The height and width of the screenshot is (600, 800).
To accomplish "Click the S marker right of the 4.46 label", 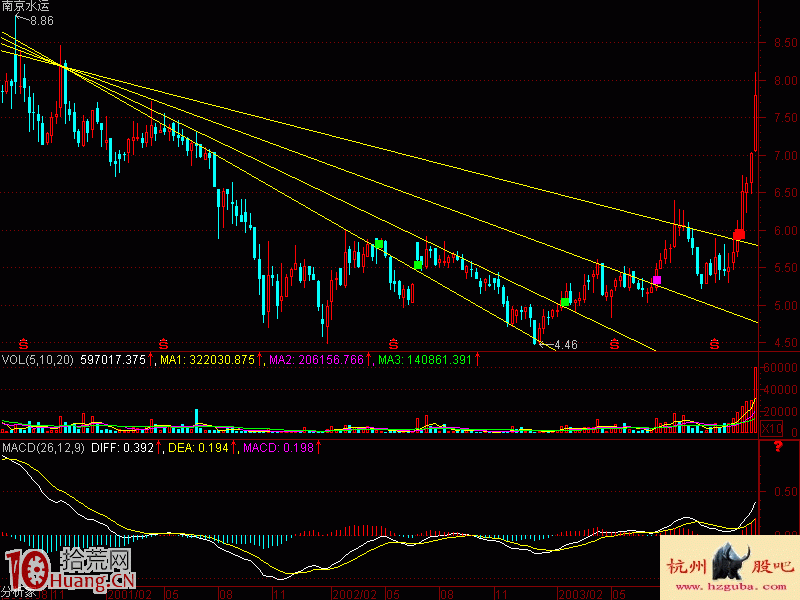I will pyautogui.click(x=614, y=344).
